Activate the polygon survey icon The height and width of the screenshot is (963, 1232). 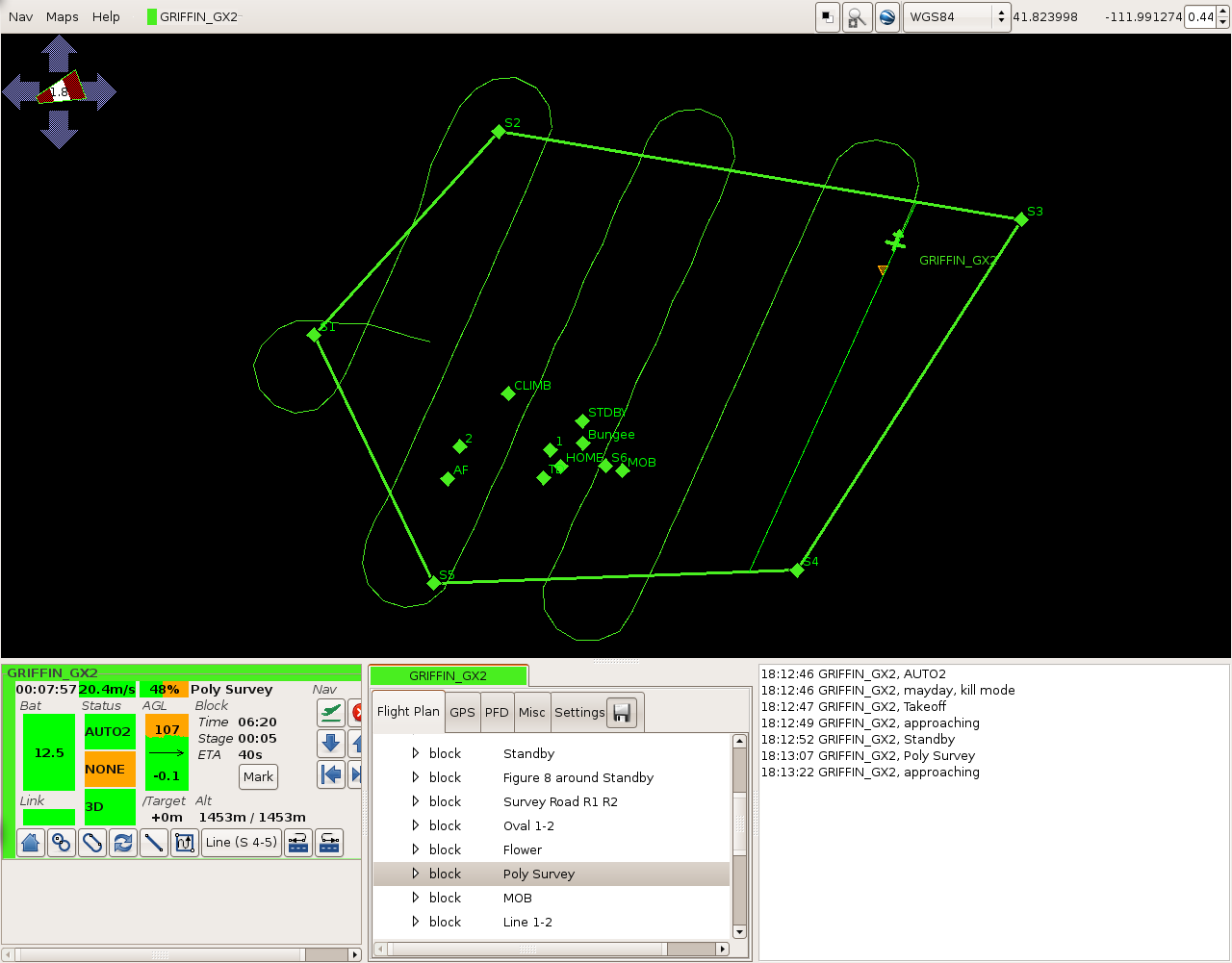(x=185, y=843)
